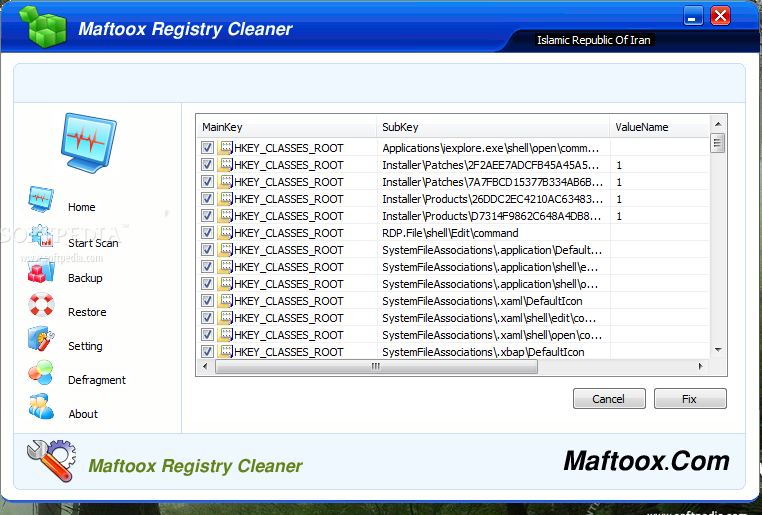762x515 pixels.
Task: Click the Defragment colored spheres icon
Action: click(41, 373)
